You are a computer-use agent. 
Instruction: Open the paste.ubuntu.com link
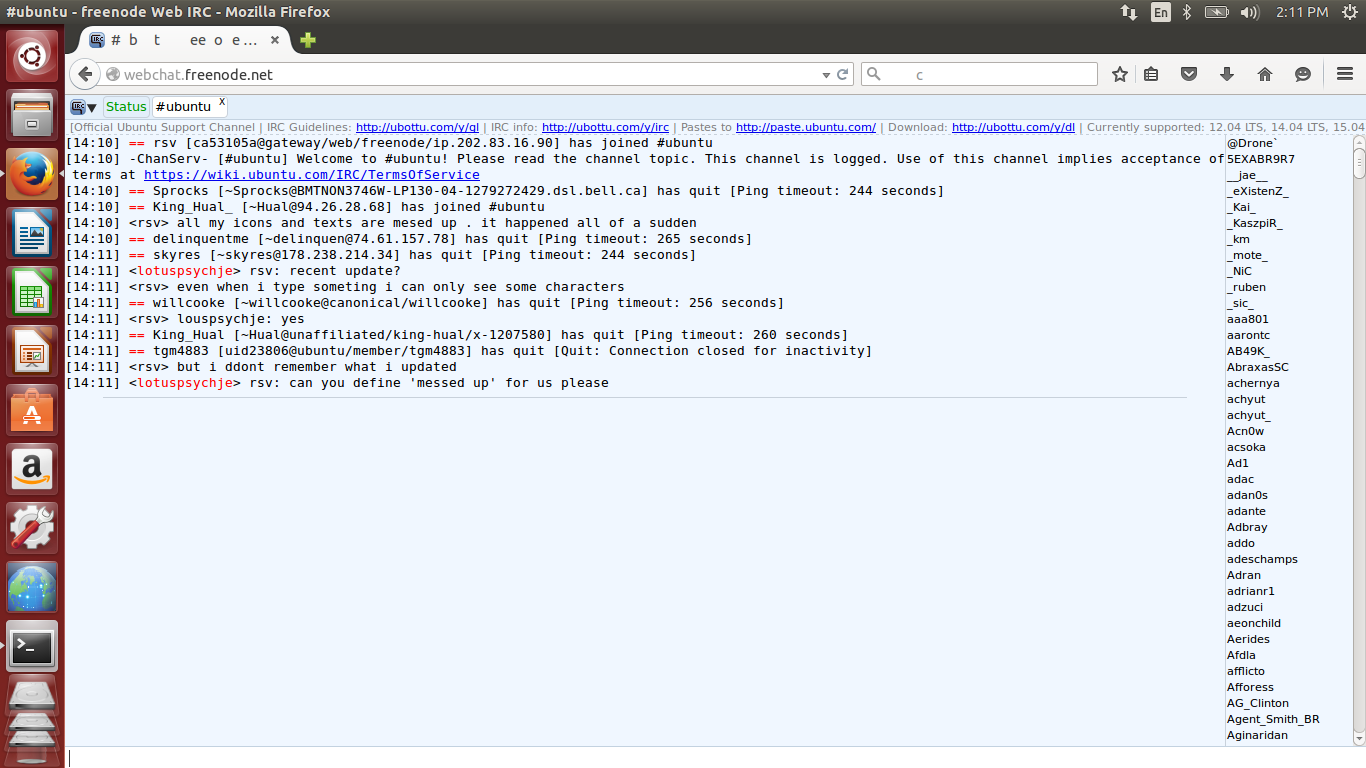pos(806,127)
